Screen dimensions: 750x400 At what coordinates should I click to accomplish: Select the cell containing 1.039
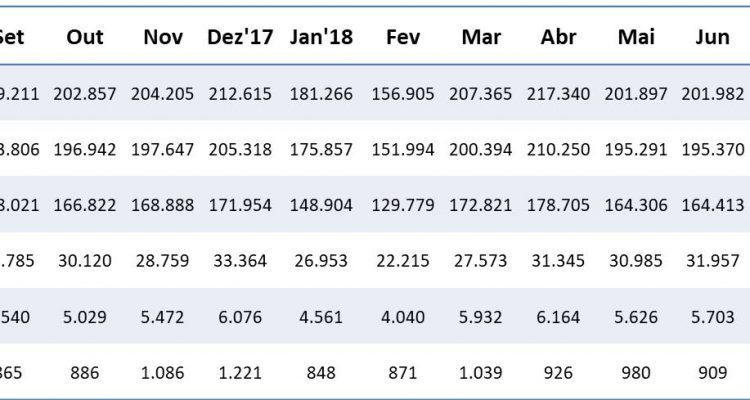point(481,372)
